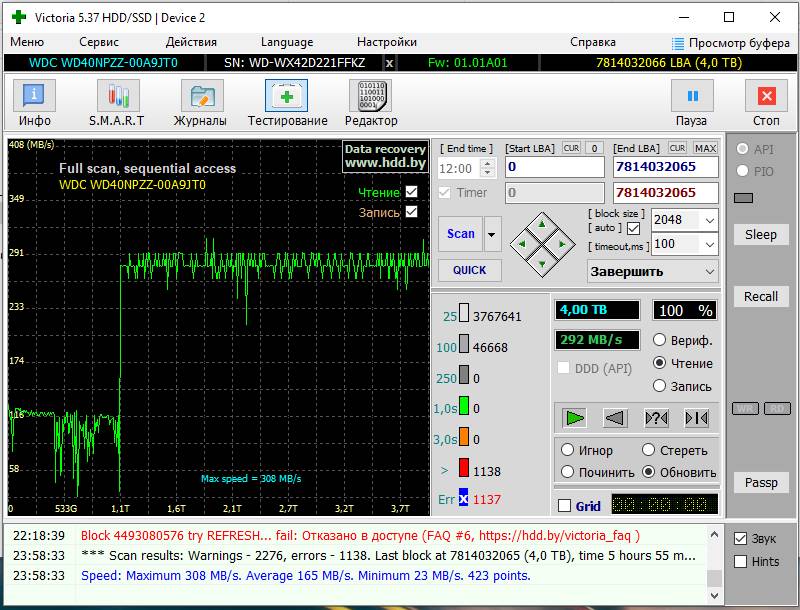Click the rewind scan direction button
Image resolution: width=800 pixels, height=610 pixels.
pos(615,418)
